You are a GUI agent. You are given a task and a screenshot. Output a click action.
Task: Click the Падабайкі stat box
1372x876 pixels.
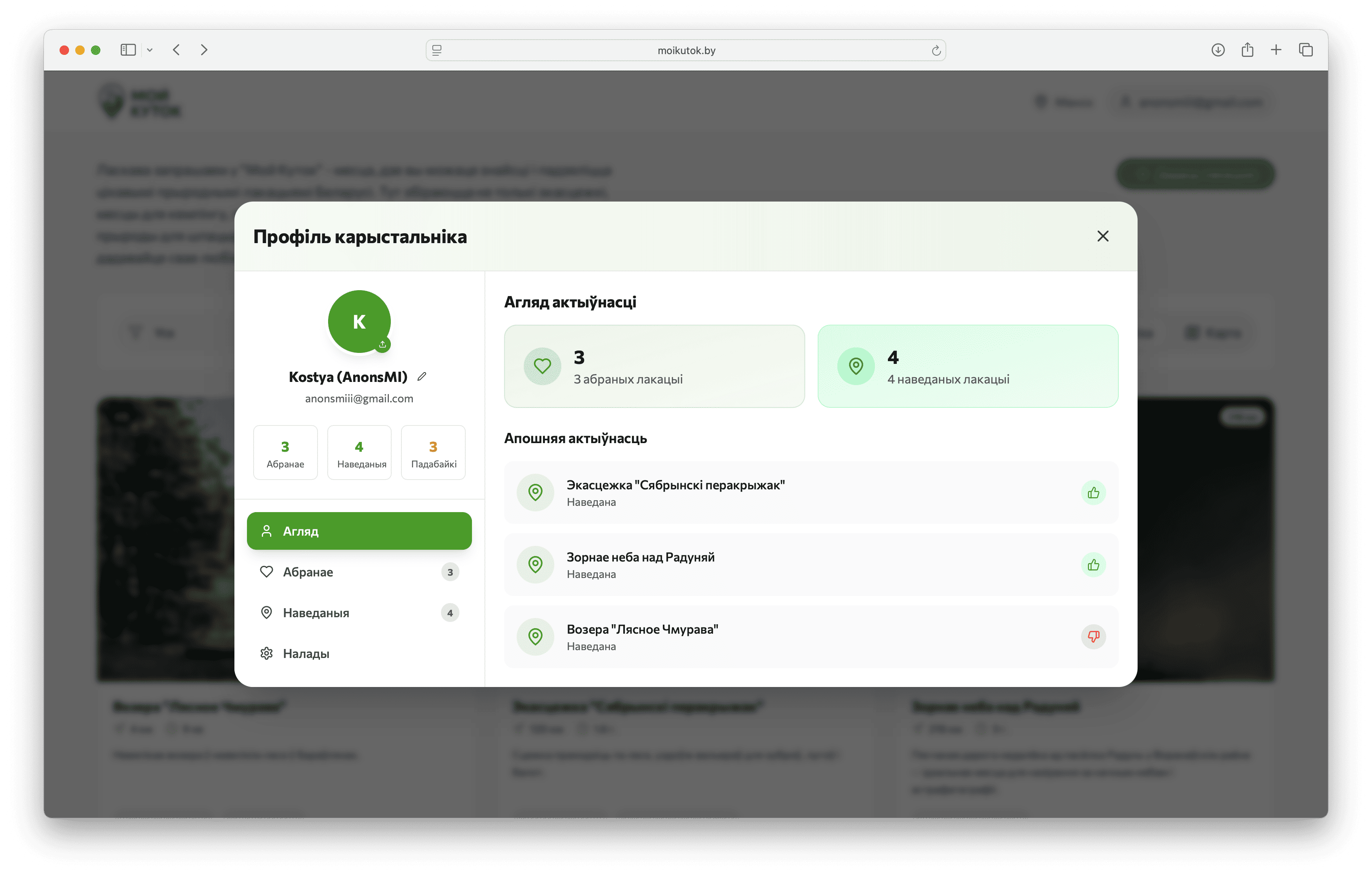coord(433,453)
